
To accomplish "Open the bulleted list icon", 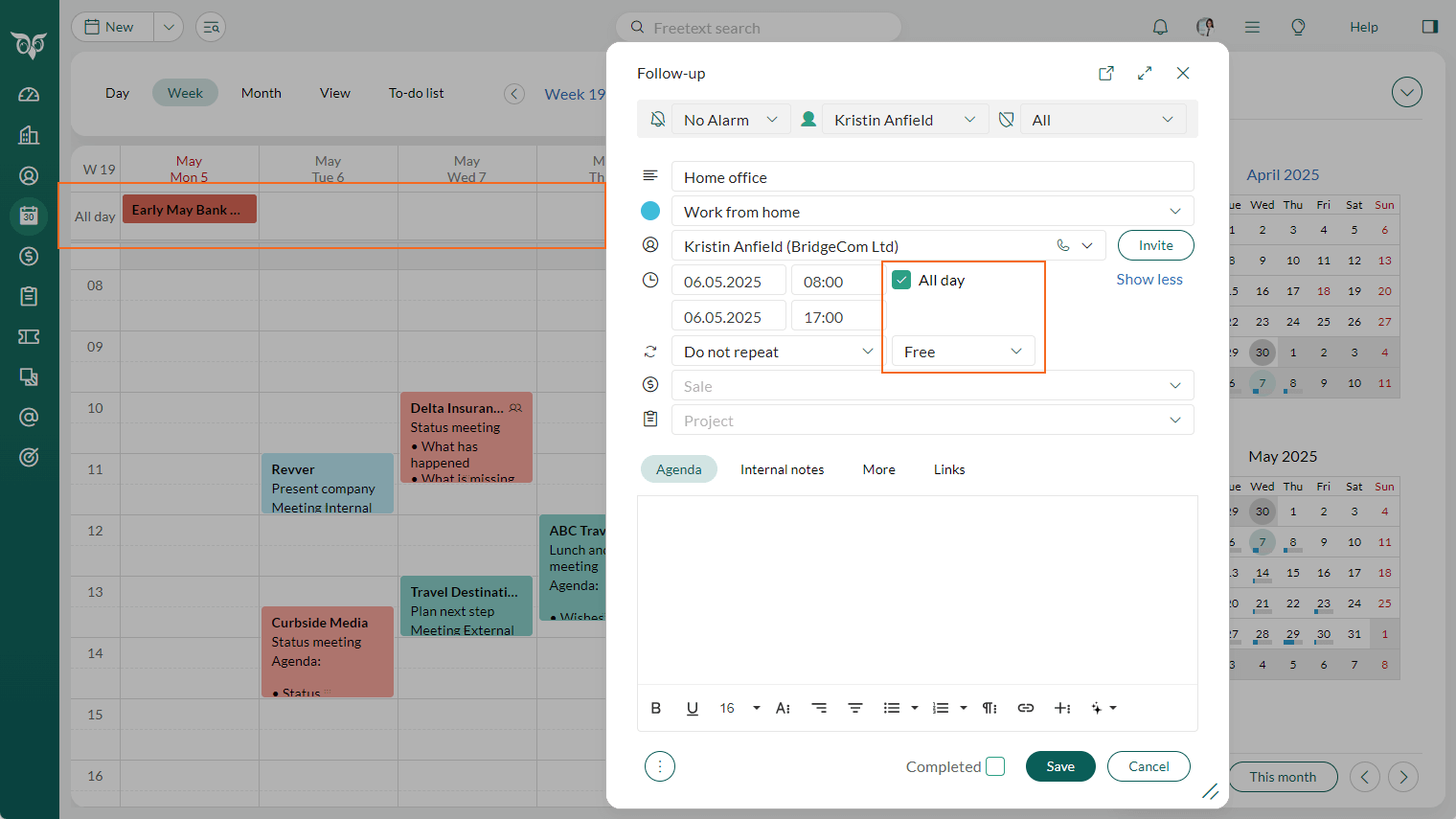I will (892, 708).
